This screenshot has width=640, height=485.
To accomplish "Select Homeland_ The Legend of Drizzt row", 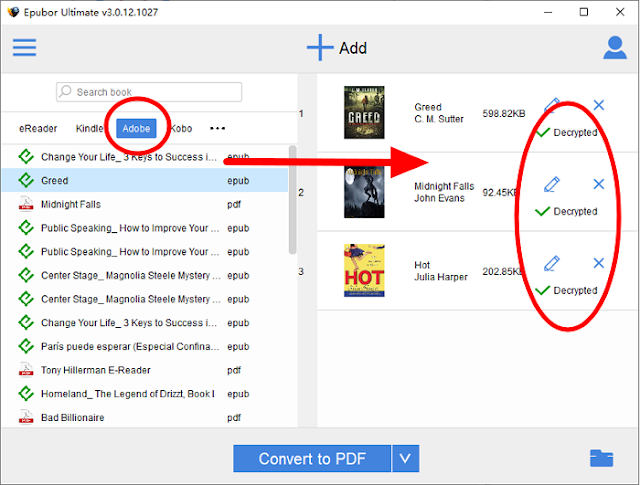I will pyautogui.click(x=145, y=394).
